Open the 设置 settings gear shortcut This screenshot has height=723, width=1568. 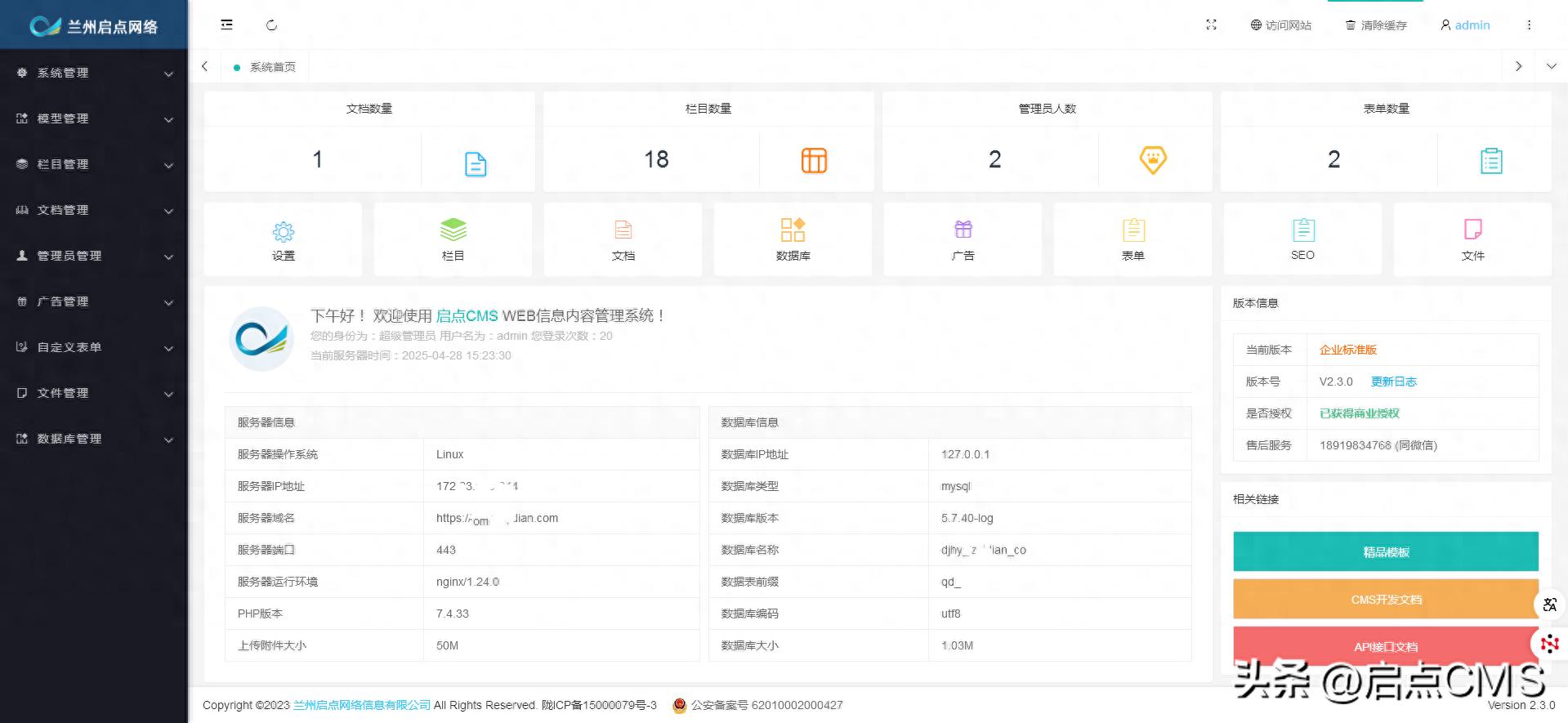283,232
